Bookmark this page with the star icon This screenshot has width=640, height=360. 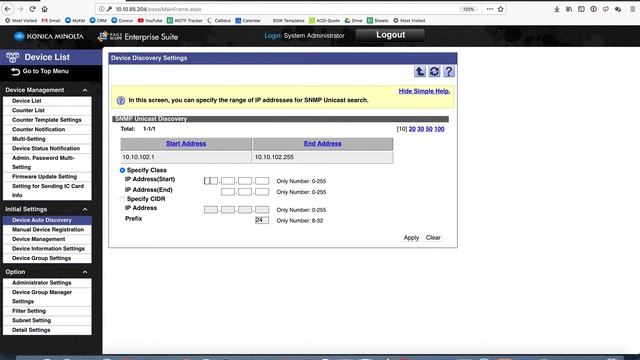pyautogui.click(x=500, y=9)
